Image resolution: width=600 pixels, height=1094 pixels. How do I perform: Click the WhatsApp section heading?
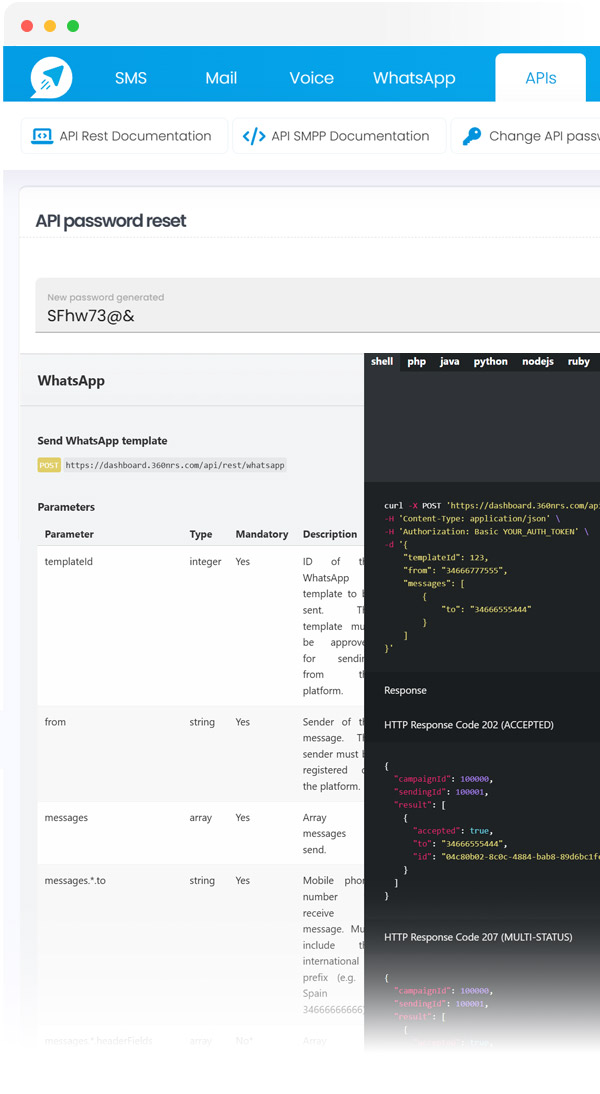(71, 381)
